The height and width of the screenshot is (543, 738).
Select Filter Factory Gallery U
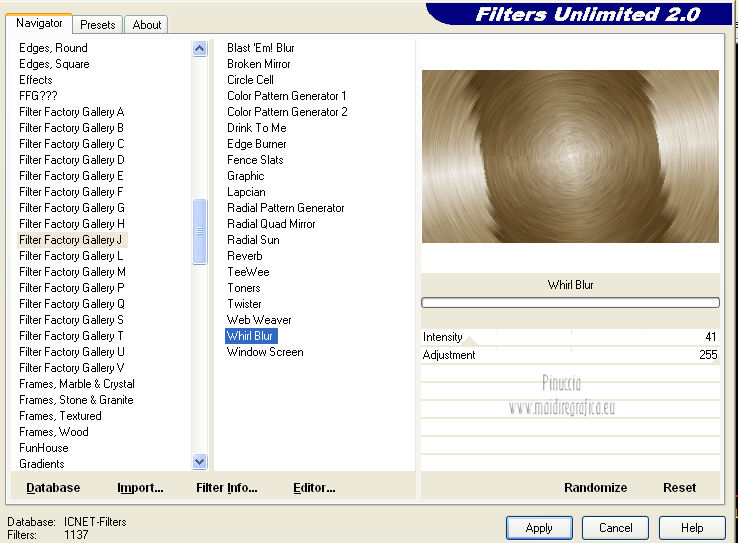pos(72,352)
